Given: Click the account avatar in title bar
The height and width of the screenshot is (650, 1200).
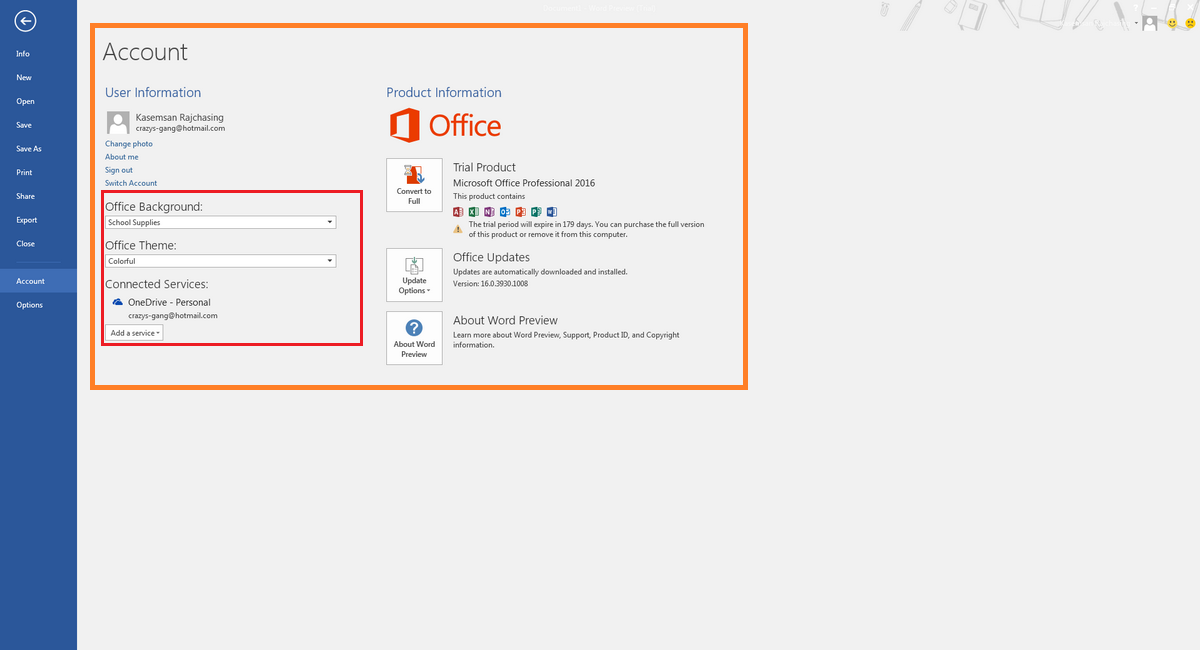Looking at the screenshot, I should tap(1150, 22).
